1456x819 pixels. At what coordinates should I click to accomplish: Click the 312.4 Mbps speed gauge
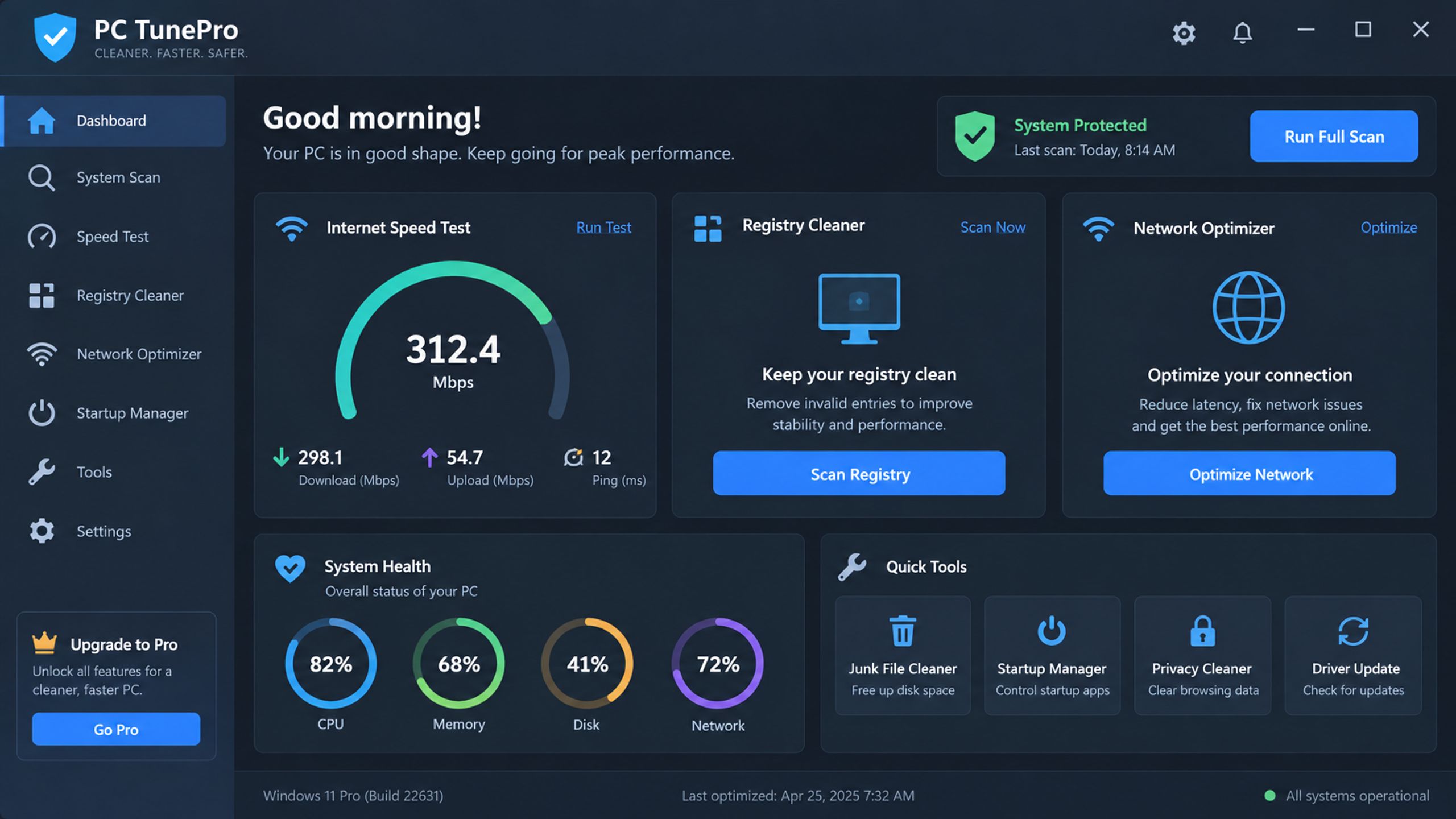(453, 341)
